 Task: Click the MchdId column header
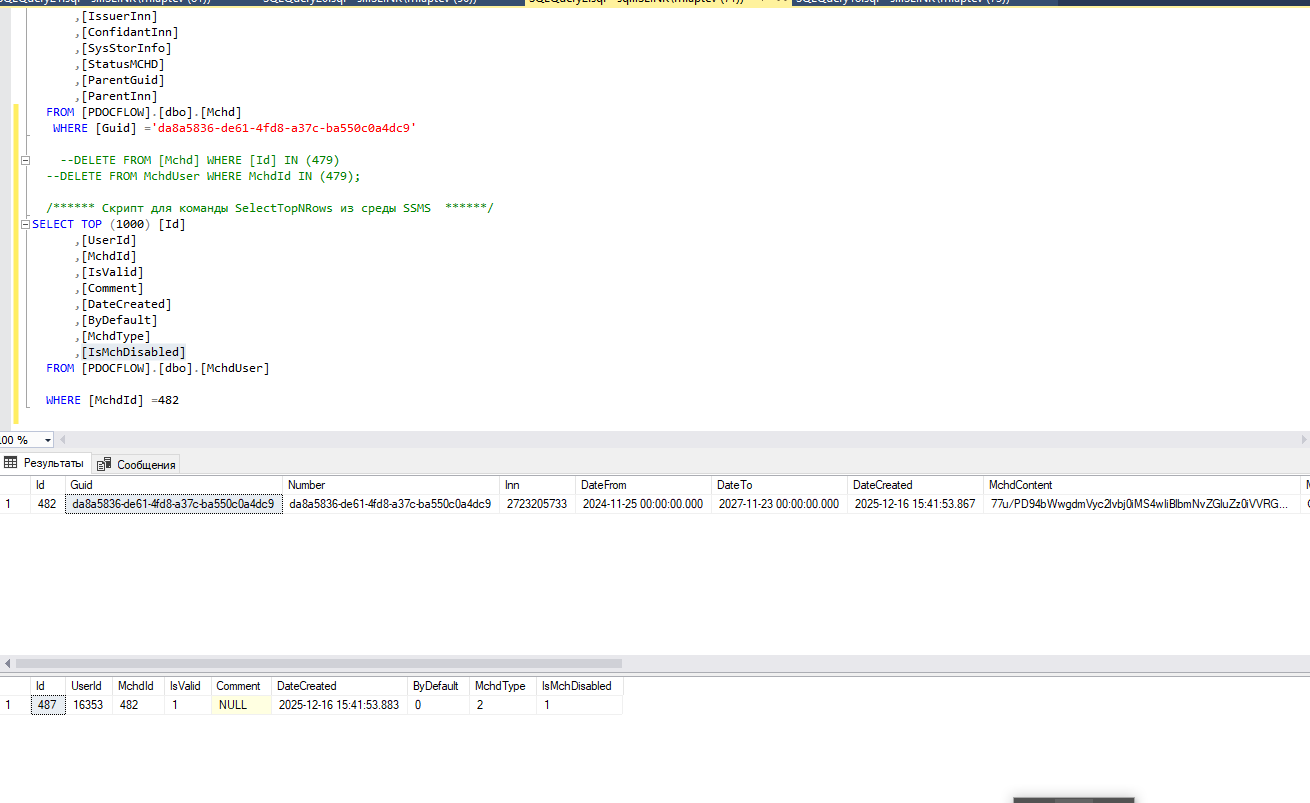(138, 686)
